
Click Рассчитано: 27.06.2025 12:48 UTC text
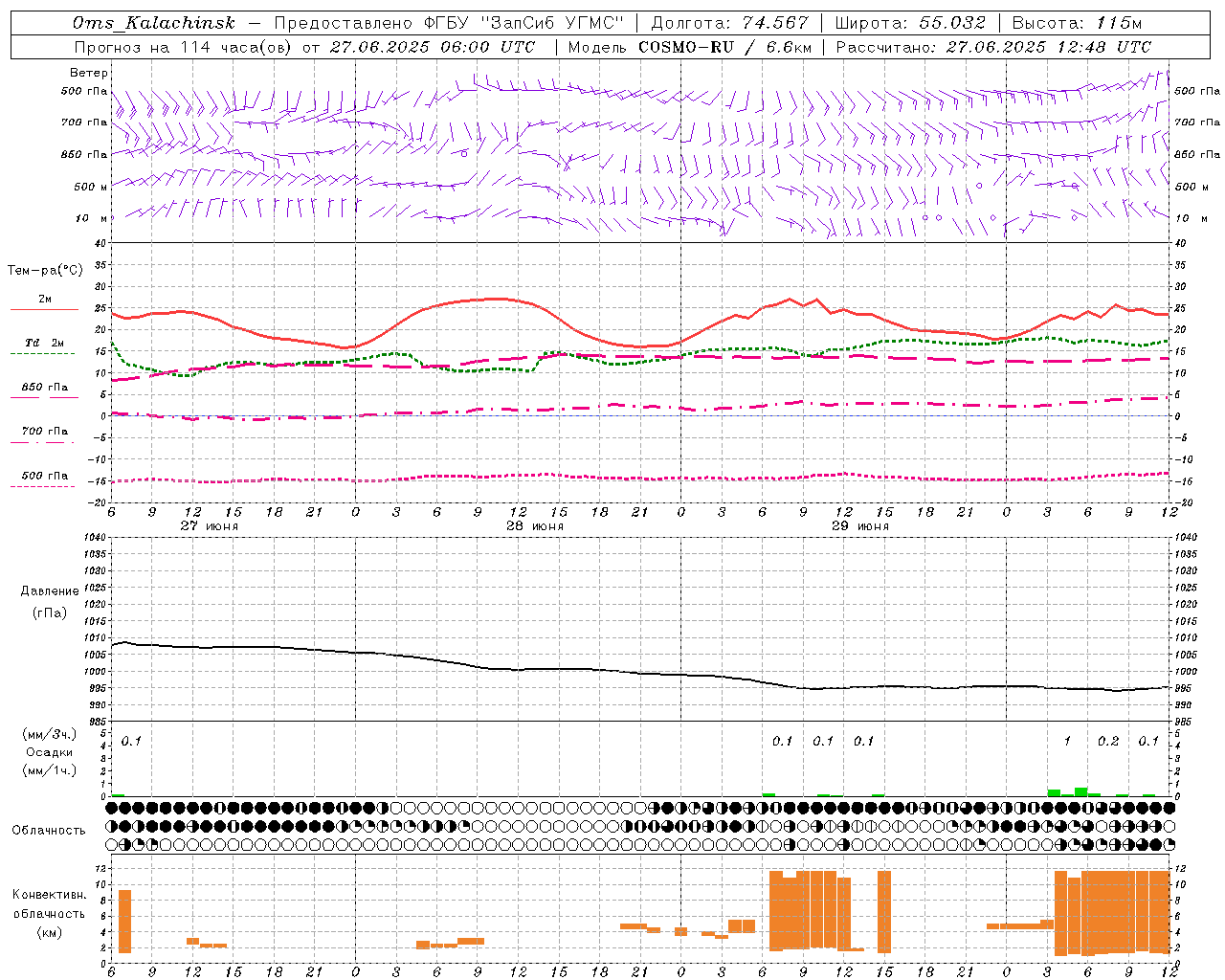[x=994, y=47]
